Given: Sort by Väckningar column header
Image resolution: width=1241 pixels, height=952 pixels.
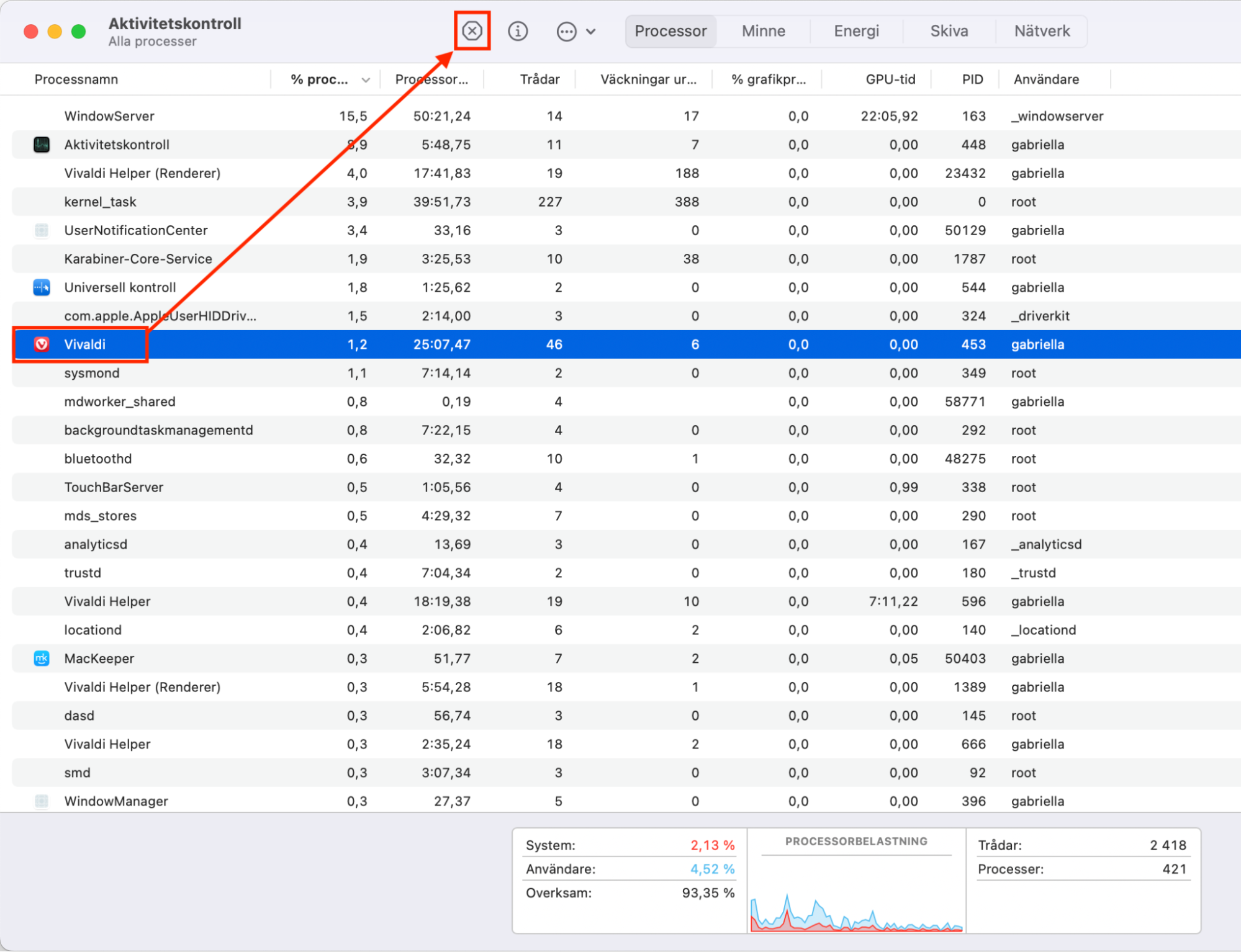Looking at the screenshot, I should point(648,79).
